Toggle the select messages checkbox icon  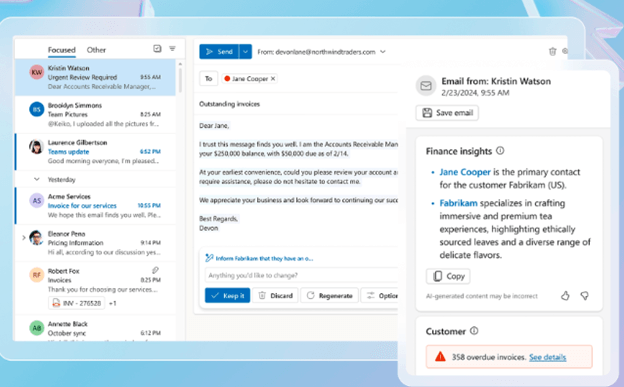tap(157, 49)
